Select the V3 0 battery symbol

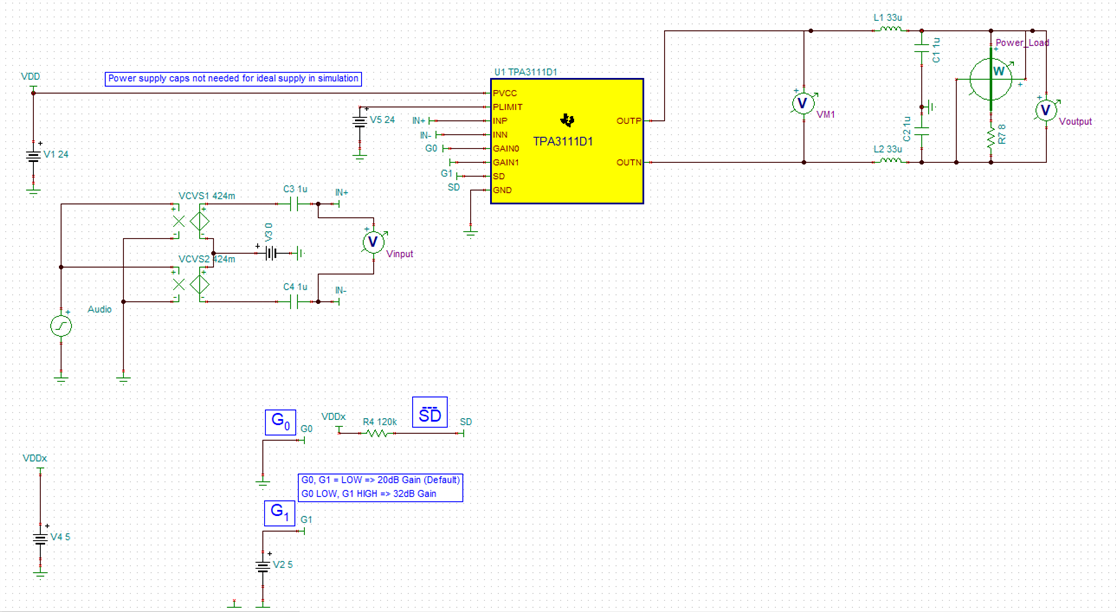pyautogui.click(x=271, y=252)
